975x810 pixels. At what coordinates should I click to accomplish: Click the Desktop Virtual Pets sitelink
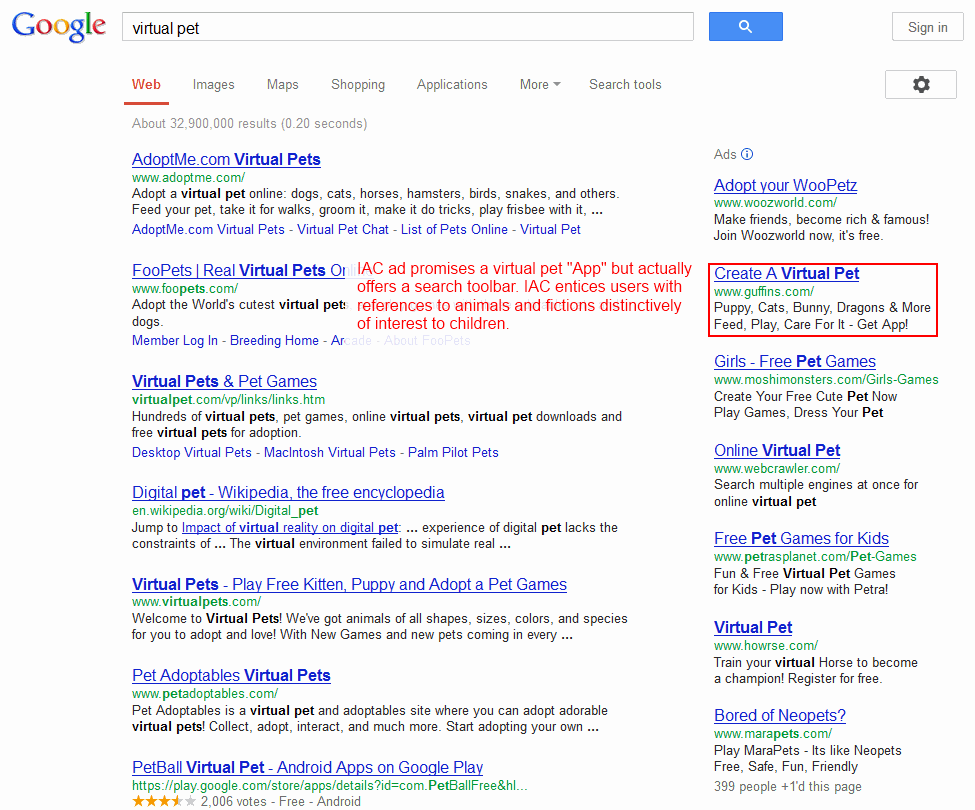pyautogui.click(x=192, y=453)
